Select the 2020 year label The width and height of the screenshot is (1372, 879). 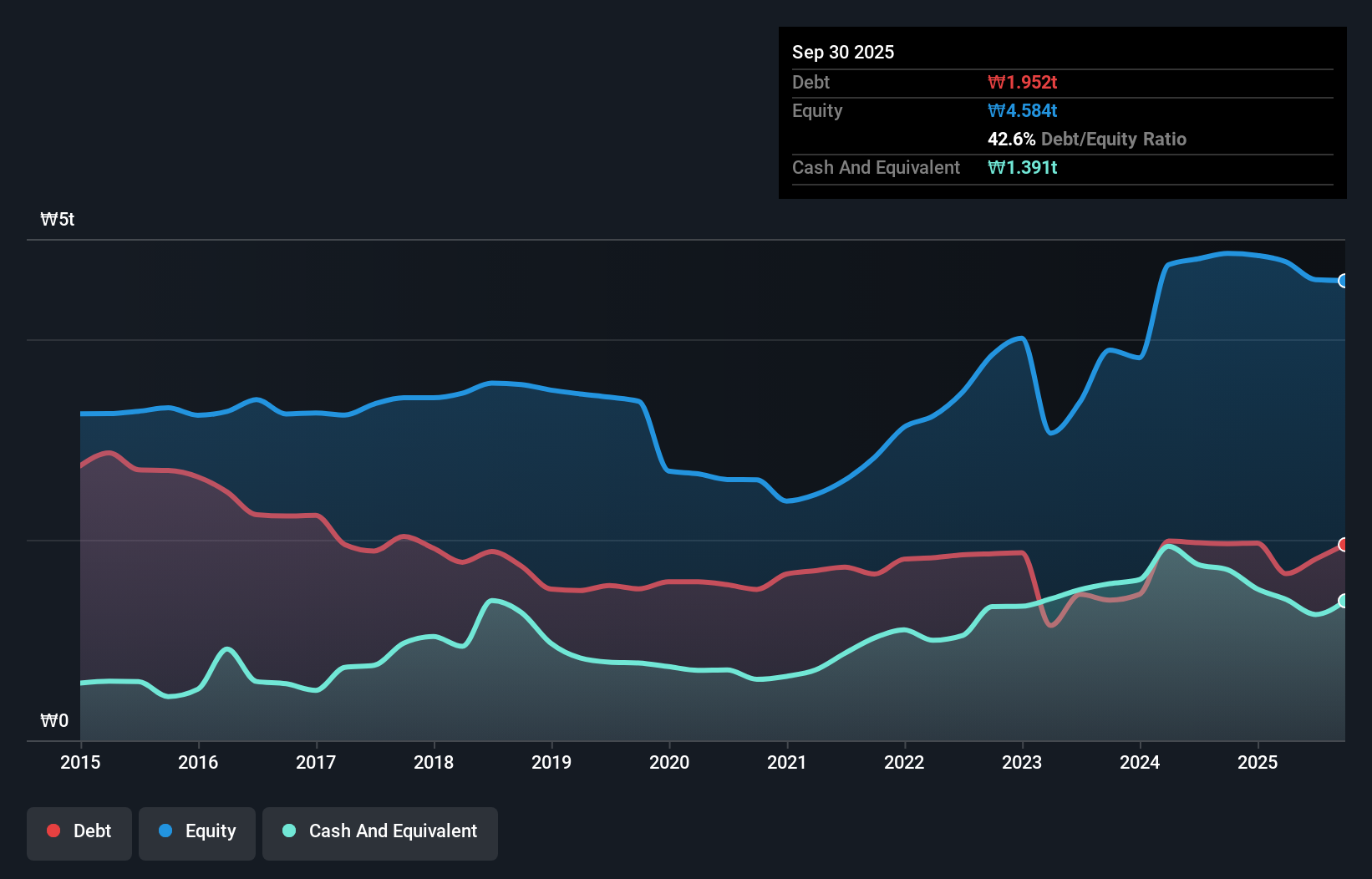point(669,762)
